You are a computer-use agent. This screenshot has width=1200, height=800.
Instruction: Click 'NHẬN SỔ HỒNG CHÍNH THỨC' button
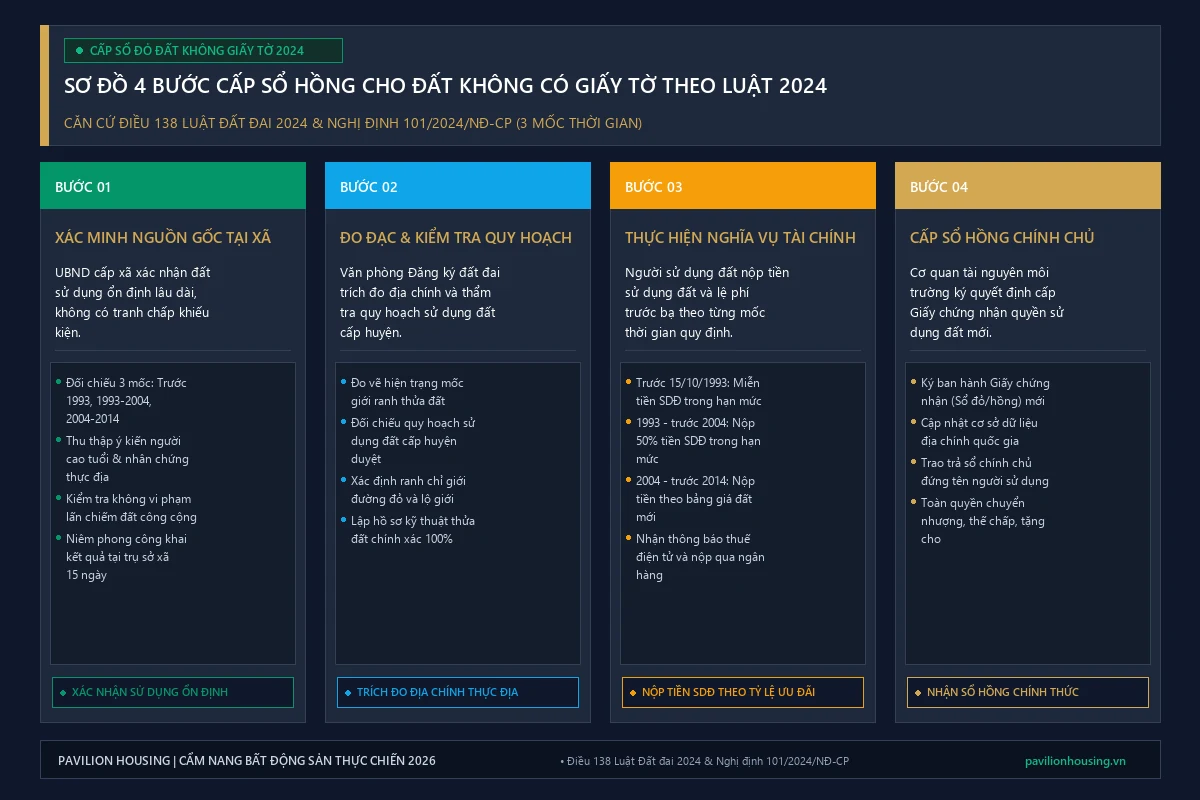coord(1028,692)
